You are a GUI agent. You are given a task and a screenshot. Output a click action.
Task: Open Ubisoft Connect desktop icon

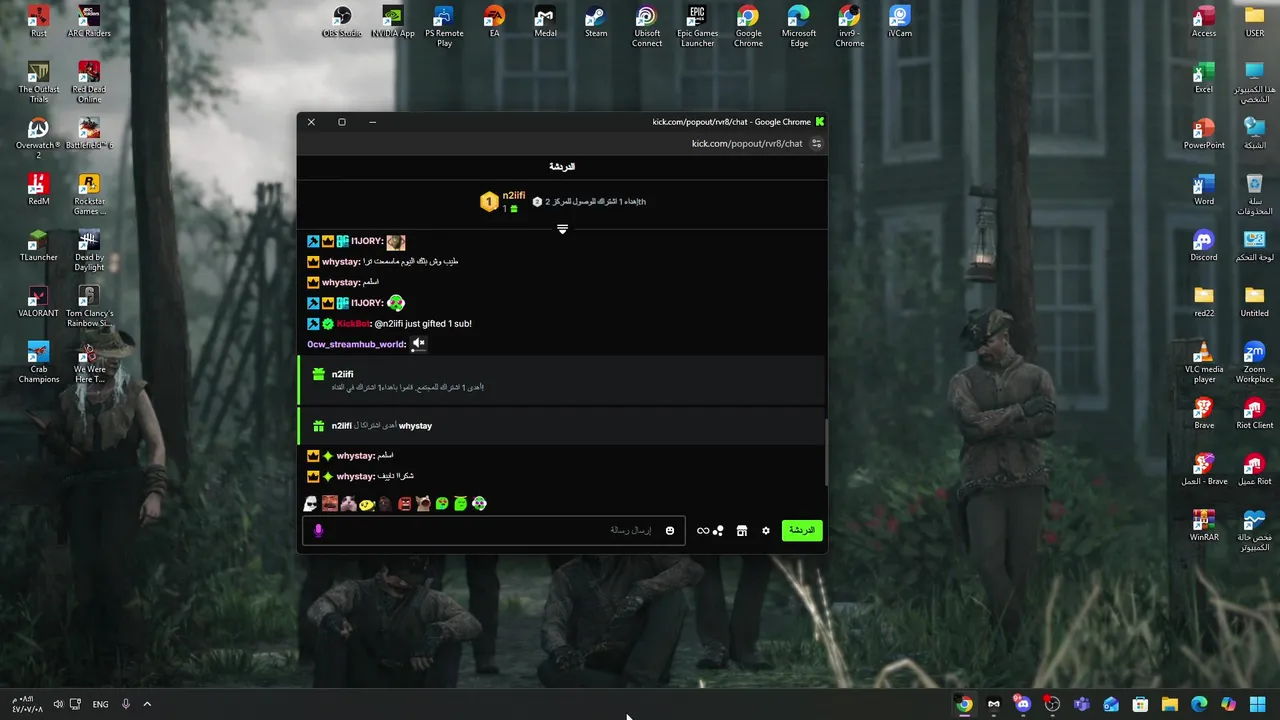tap(647, 27)
